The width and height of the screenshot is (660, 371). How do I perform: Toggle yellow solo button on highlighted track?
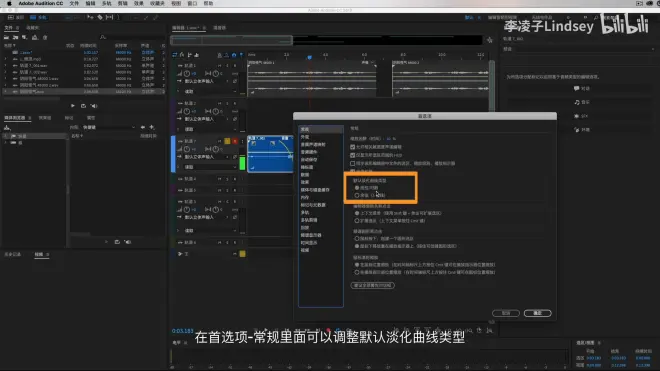coord(227,141)
